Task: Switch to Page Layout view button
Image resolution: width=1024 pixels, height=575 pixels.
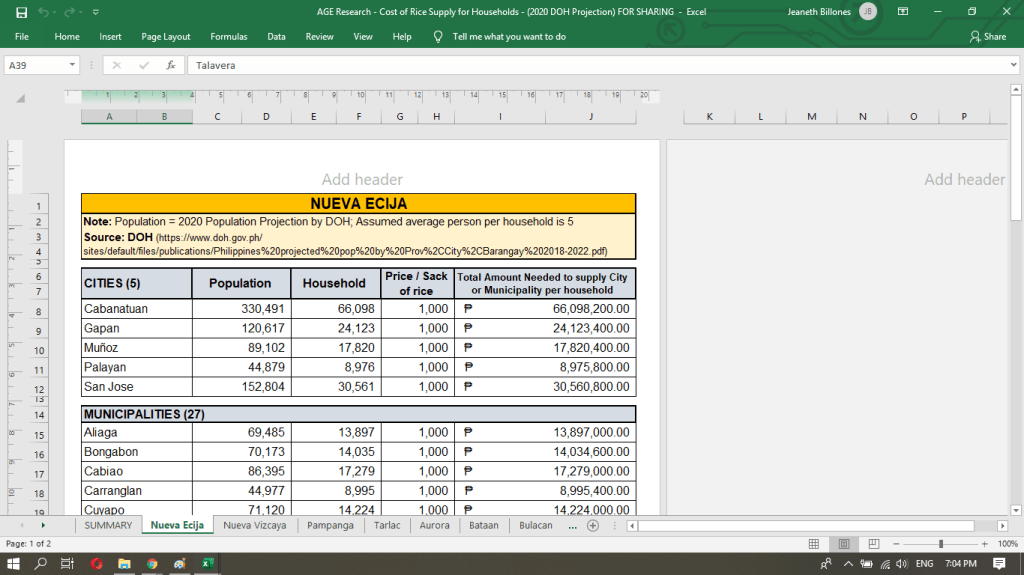Action: click(x=843, y=543)
